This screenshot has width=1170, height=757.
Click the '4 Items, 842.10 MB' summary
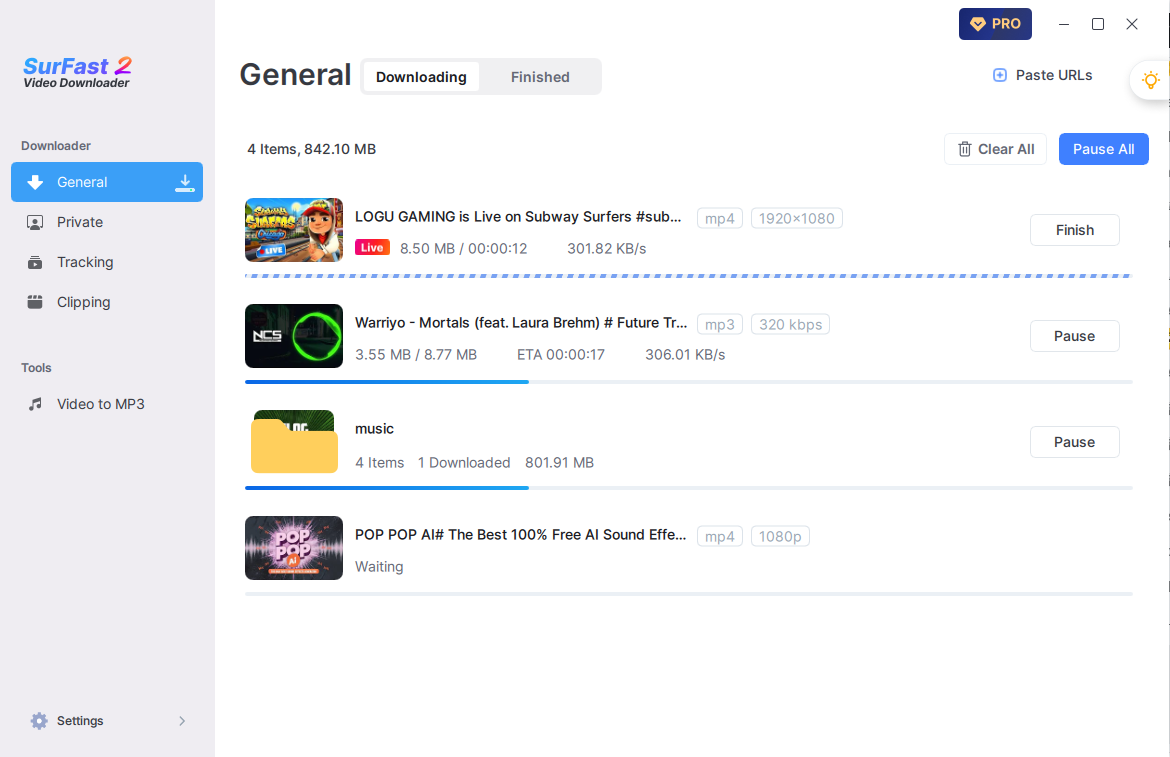tap(312, 149)
